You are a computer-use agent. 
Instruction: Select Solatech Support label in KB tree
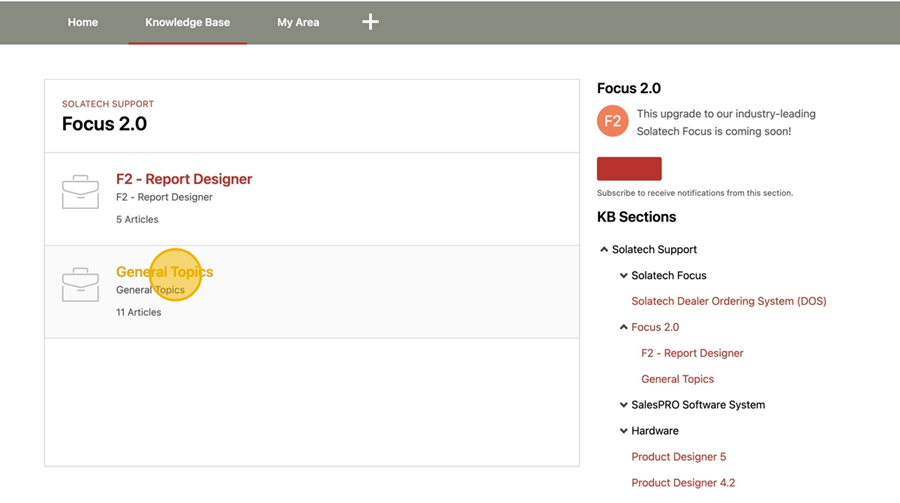click(654, 249)
